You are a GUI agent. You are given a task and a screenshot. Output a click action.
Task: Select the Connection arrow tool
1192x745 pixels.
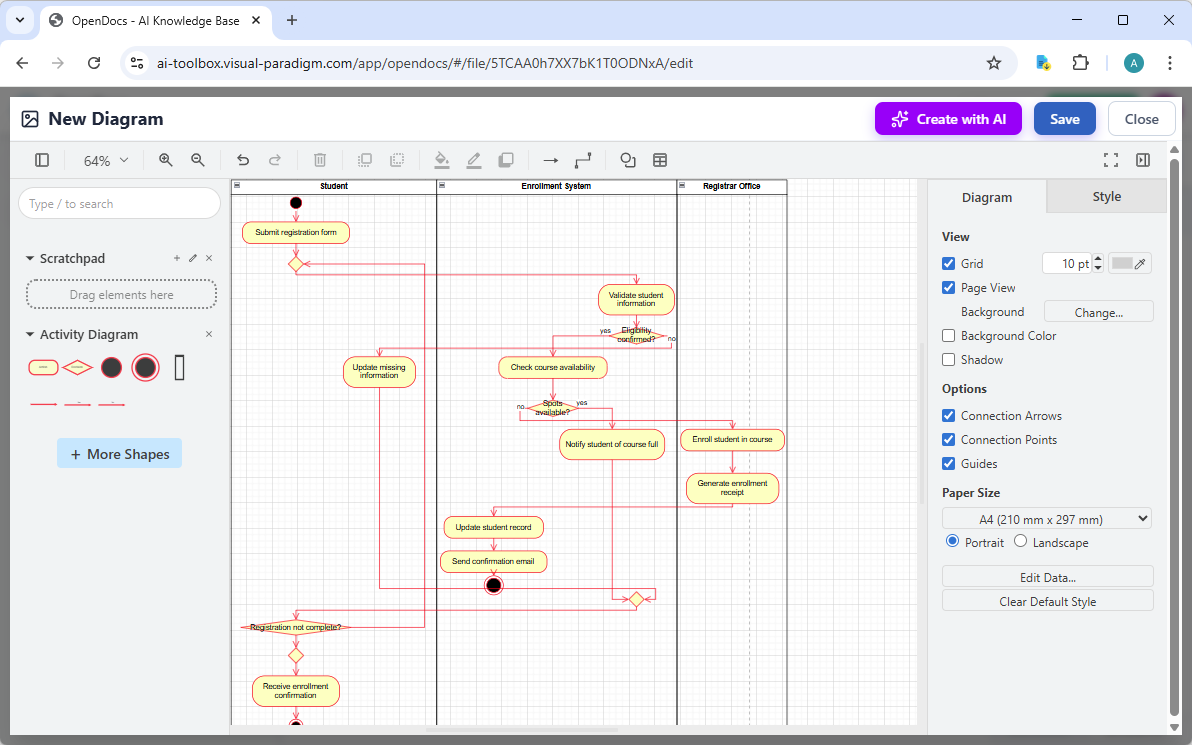(549, 160)
